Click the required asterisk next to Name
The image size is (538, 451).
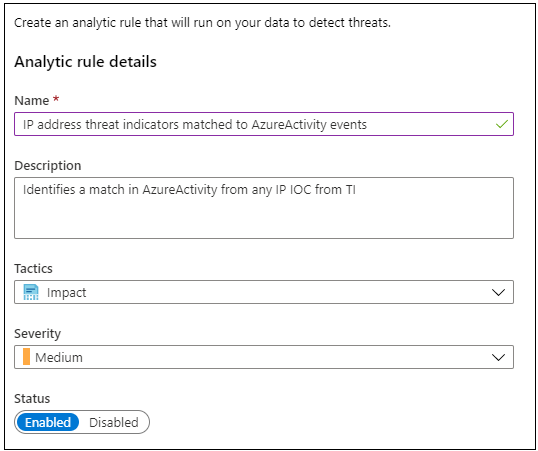(56, 99)
